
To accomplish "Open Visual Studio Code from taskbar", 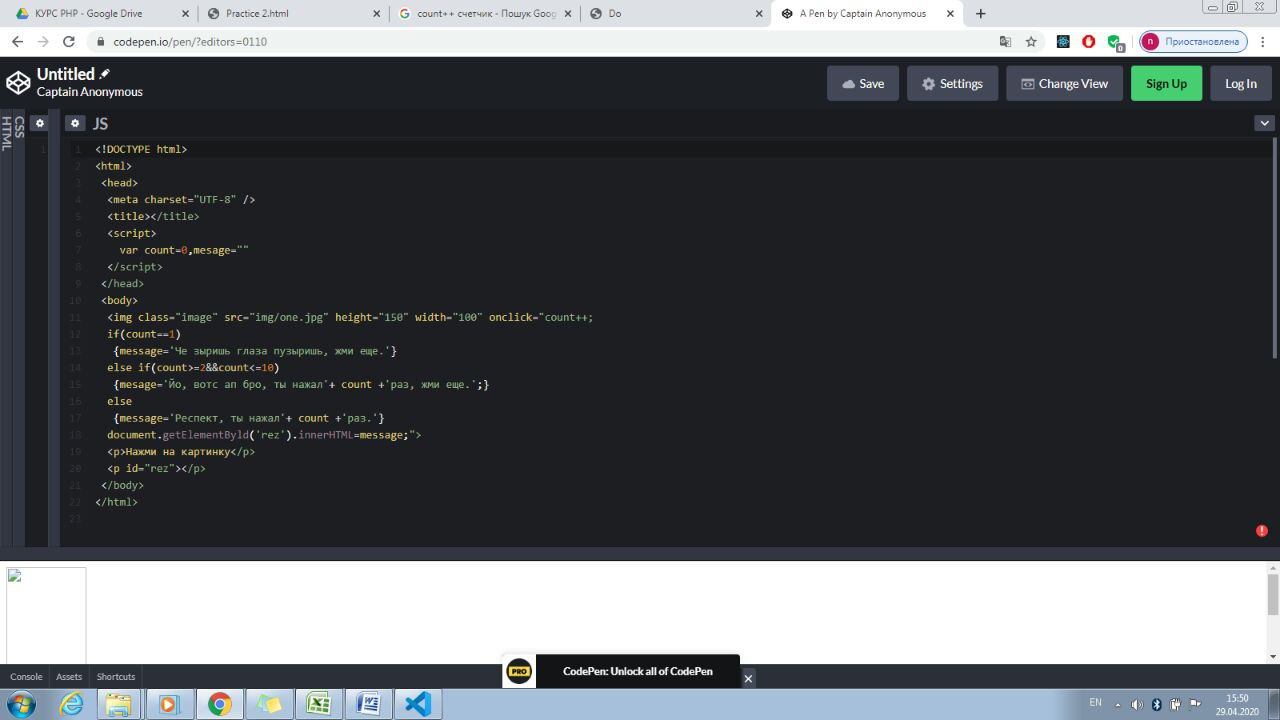I will (x=417, y=704).
